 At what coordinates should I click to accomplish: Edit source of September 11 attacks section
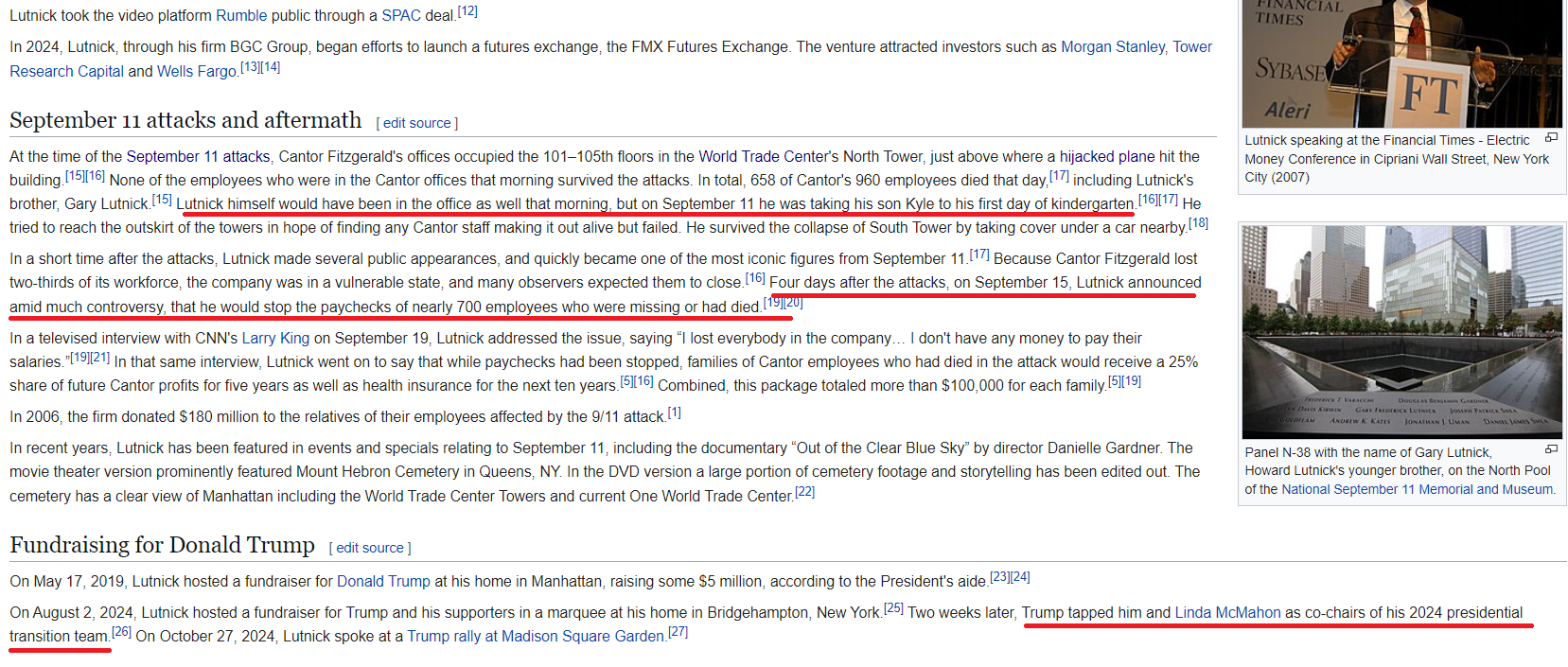point(416,123)
